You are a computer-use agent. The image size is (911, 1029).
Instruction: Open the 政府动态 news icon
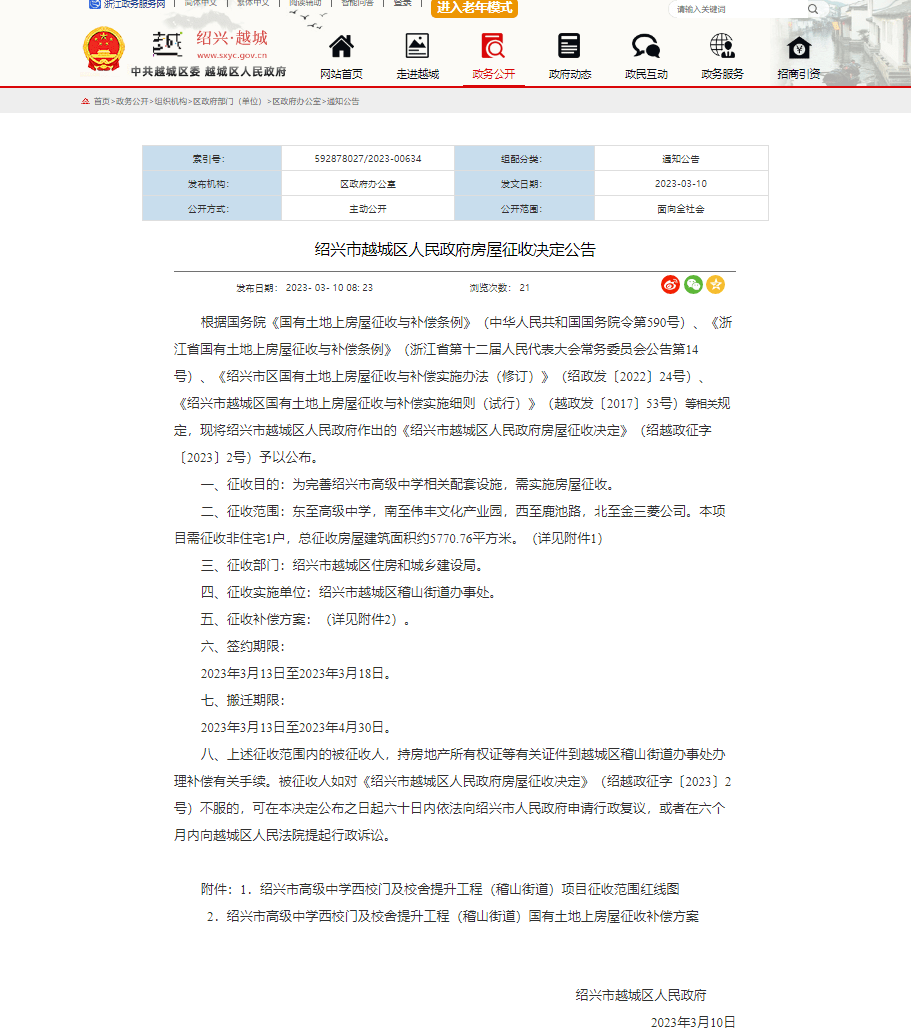tap(569, 46)
